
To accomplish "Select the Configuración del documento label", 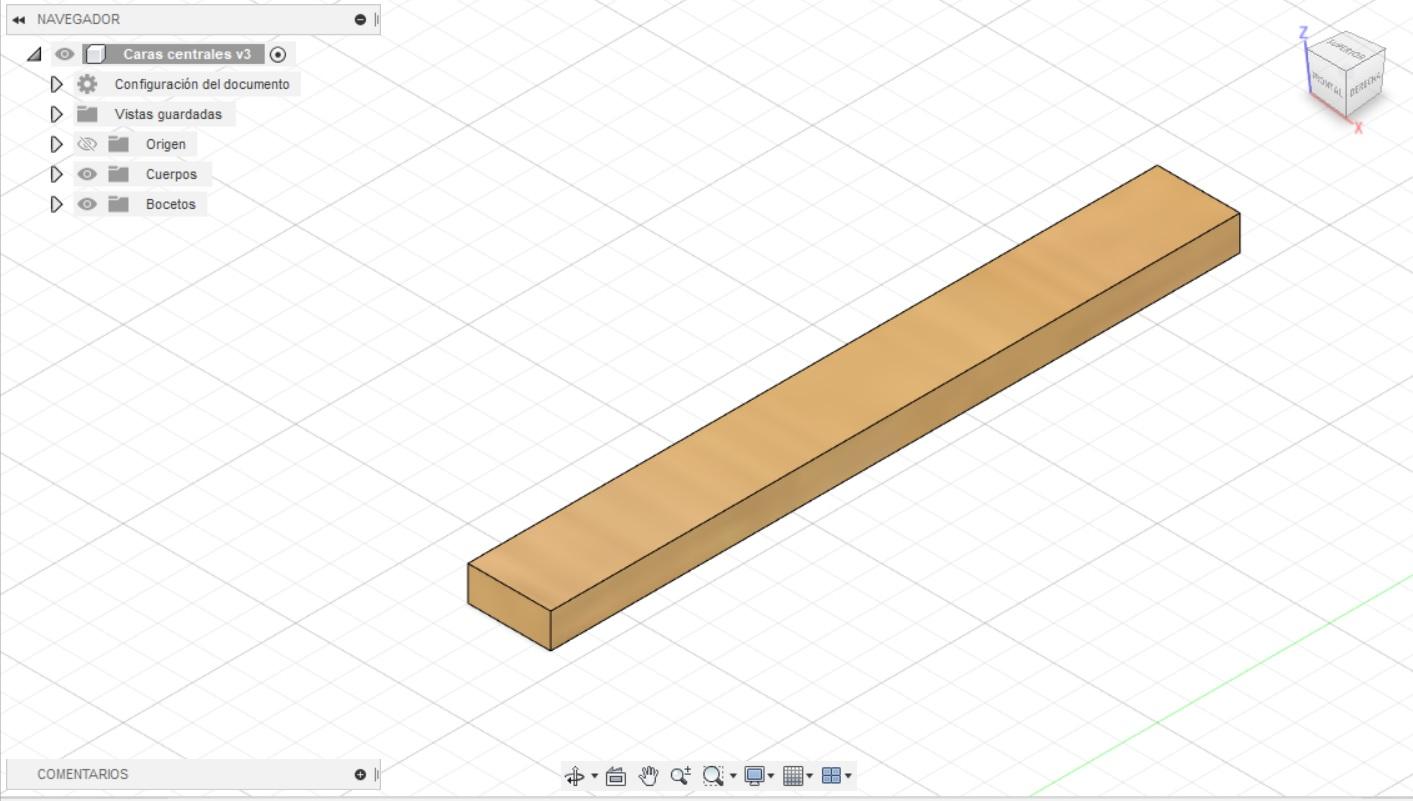I will coord(202,84).
